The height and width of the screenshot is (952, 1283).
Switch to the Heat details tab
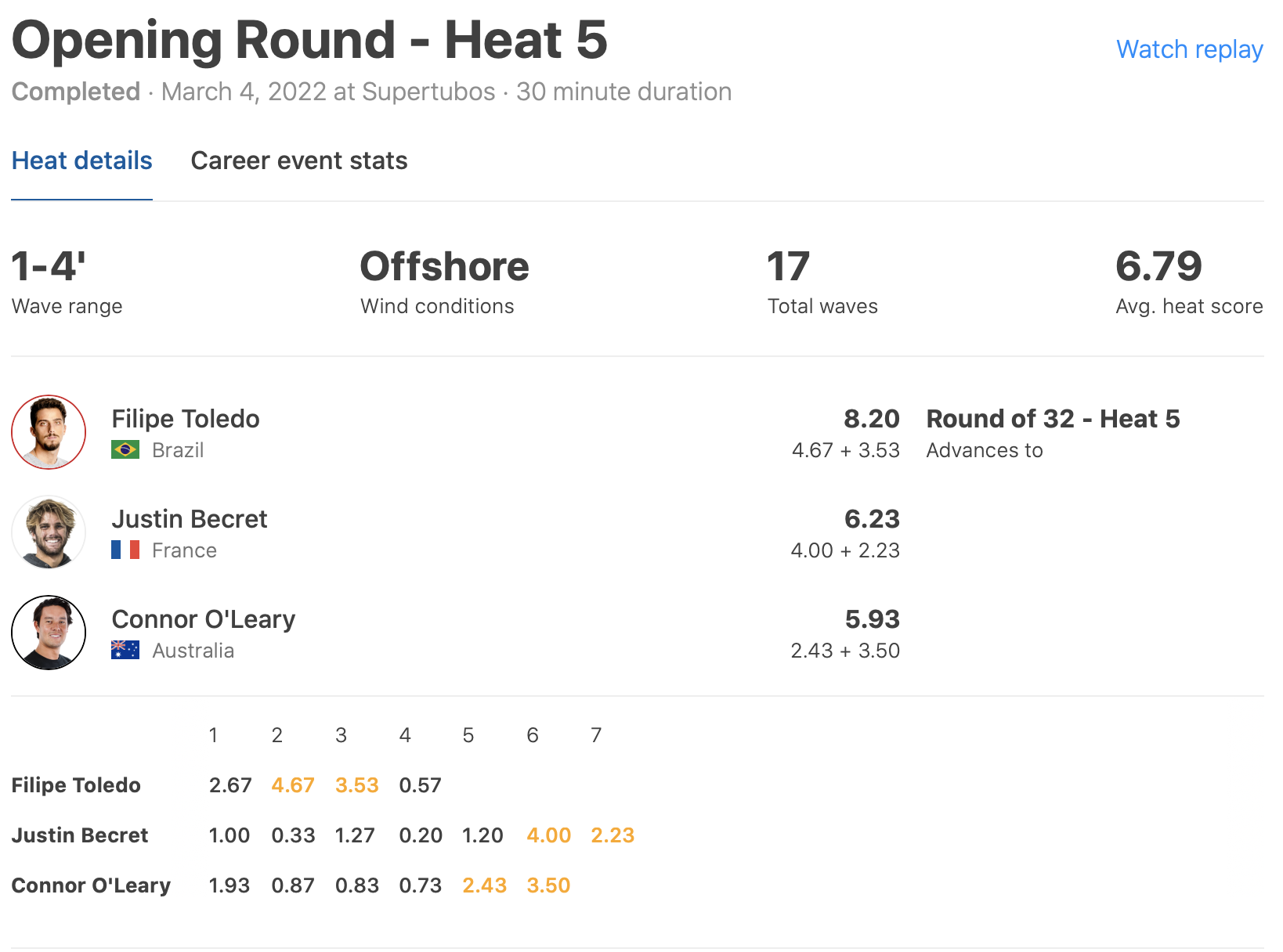(x=81, y=161)
